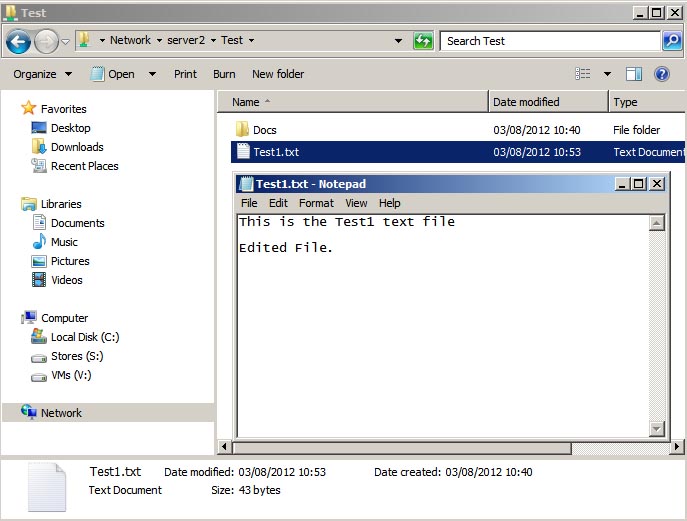Viewport: 687px width, 521px height.
Task: Click in the Notepad text after Edited File.
Action: click(334, 248)
